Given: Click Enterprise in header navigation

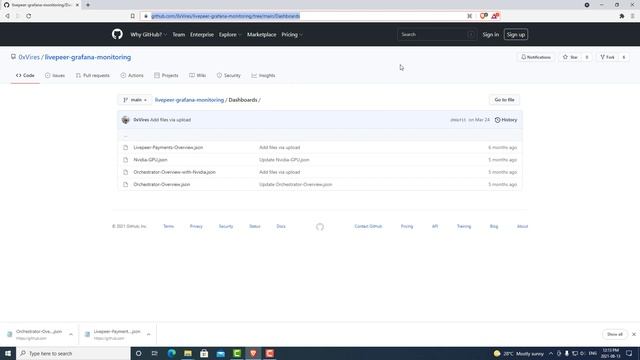Looking at the screenshot, I should click(x=202, y=35).
